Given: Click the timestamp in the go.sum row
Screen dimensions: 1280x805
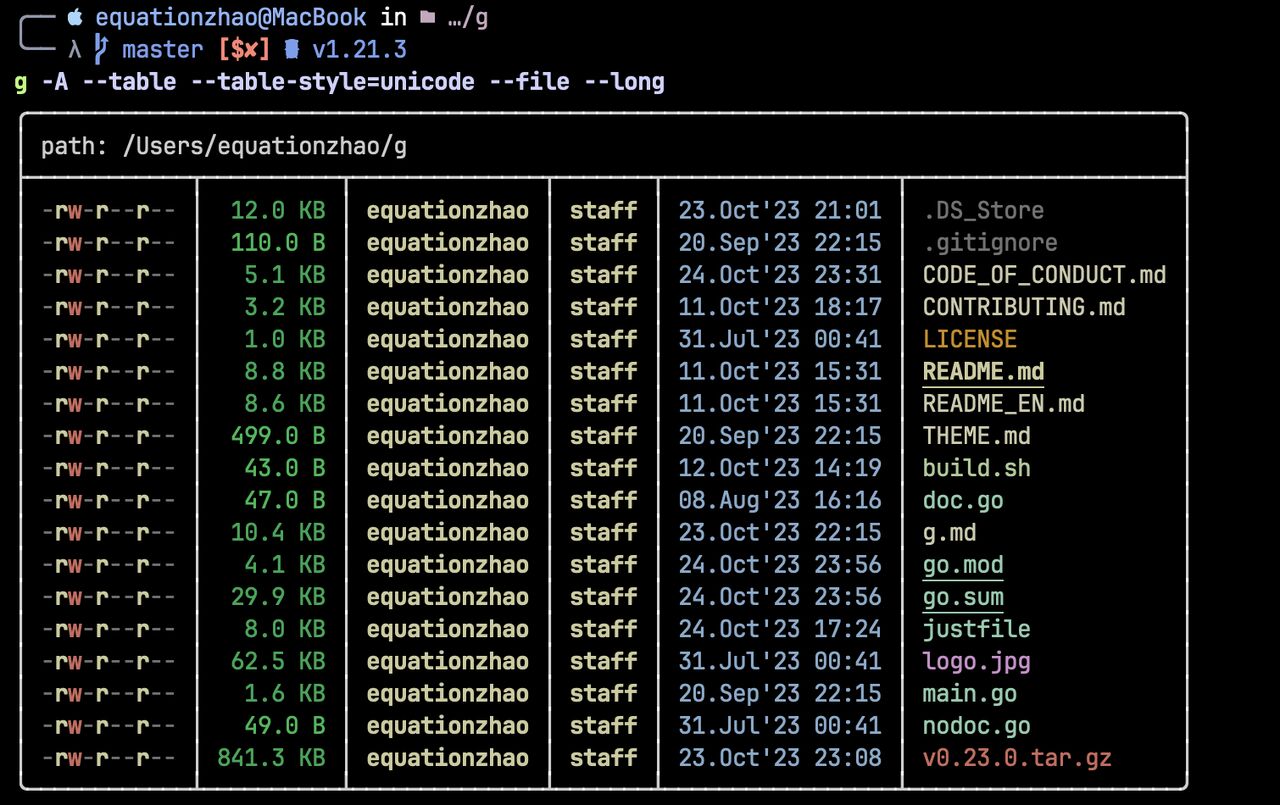Looking at the screenshot, I should coord(780,597).
